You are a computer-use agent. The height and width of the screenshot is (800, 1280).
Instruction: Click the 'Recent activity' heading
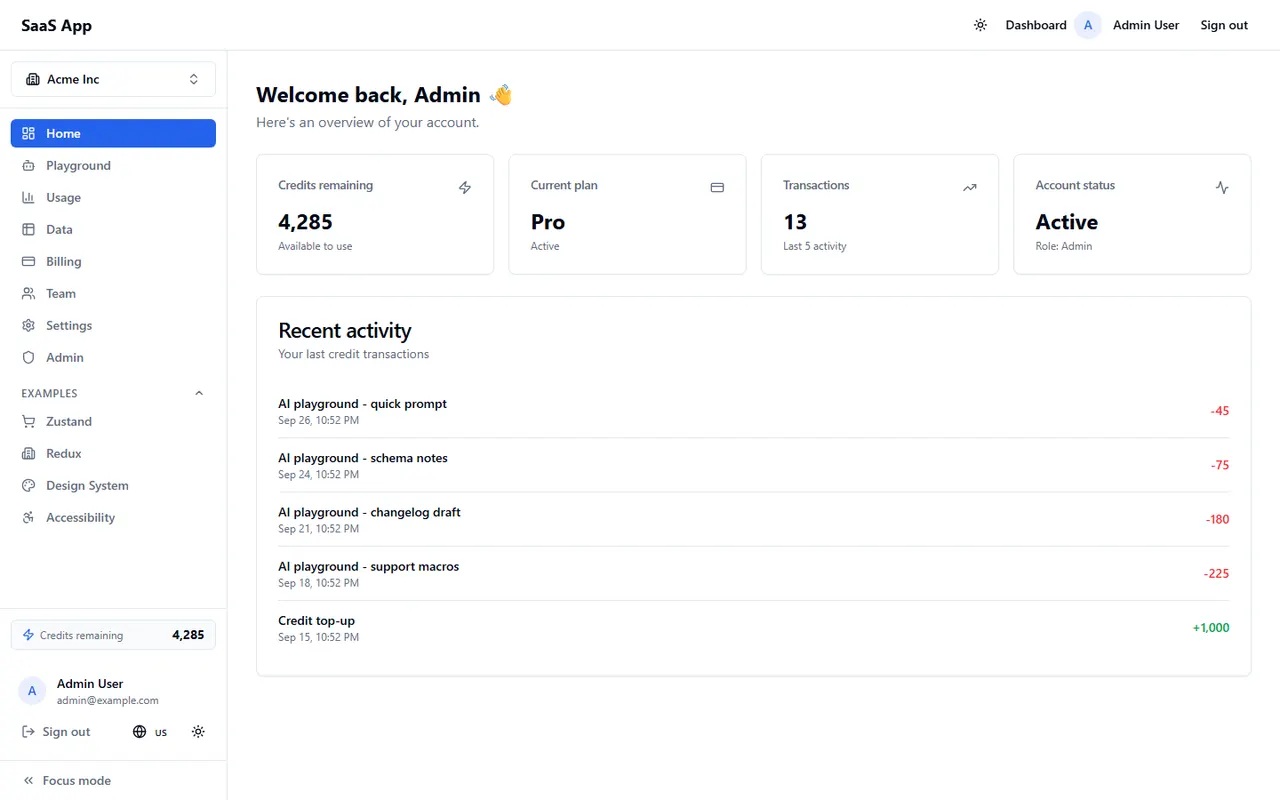(345, 331)
